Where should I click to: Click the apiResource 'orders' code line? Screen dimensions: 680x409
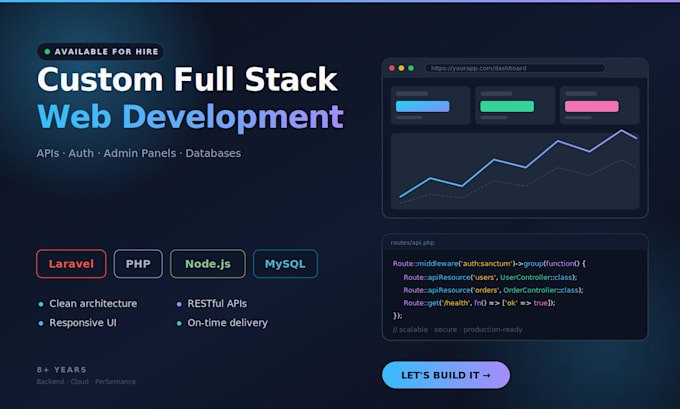coord(493,290)
